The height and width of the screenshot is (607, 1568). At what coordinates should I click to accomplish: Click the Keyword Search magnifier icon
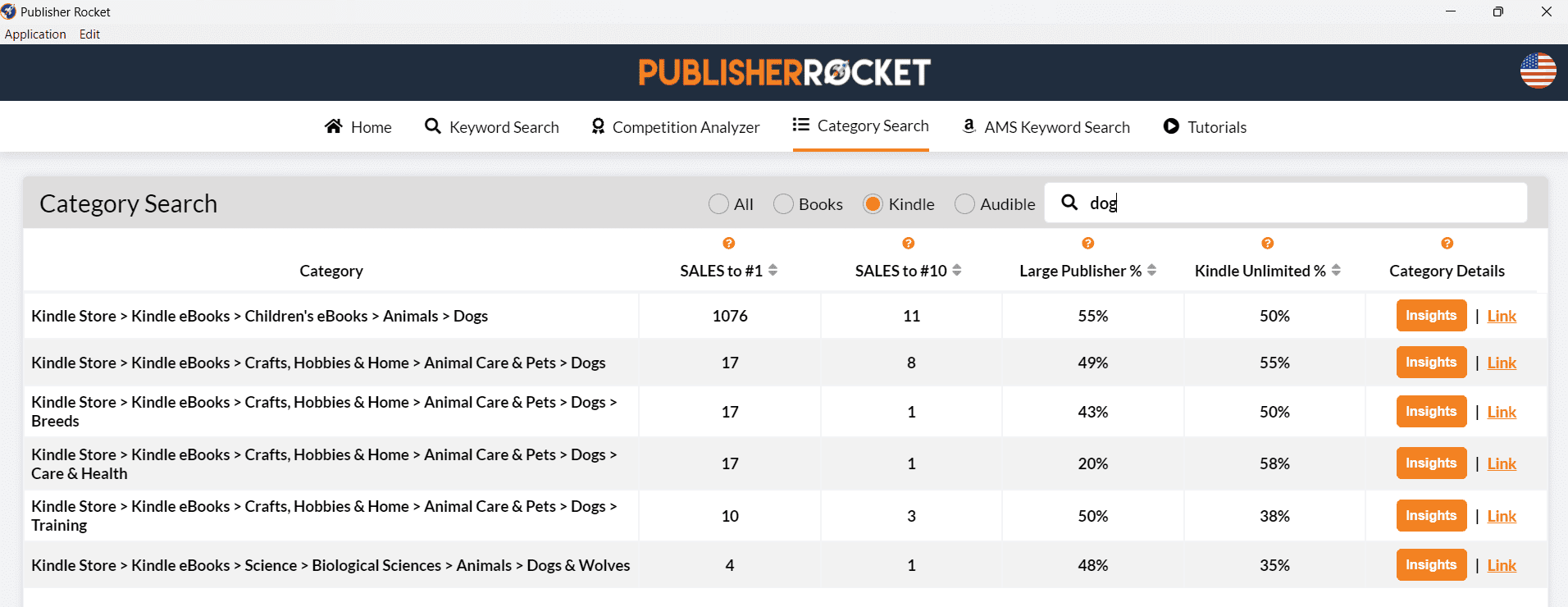coord(432,126)
